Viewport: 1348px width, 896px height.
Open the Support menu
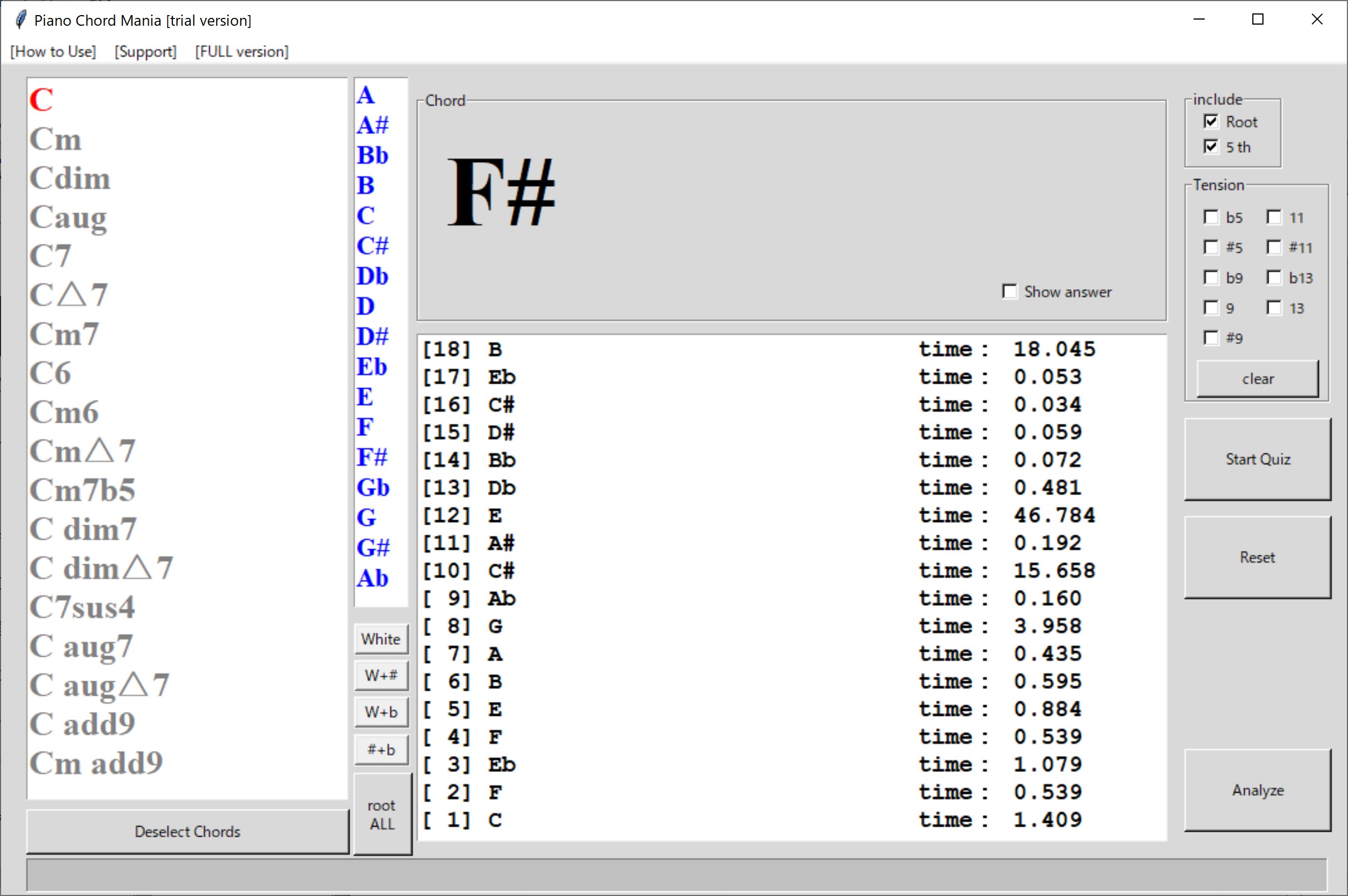click(145, 51)
